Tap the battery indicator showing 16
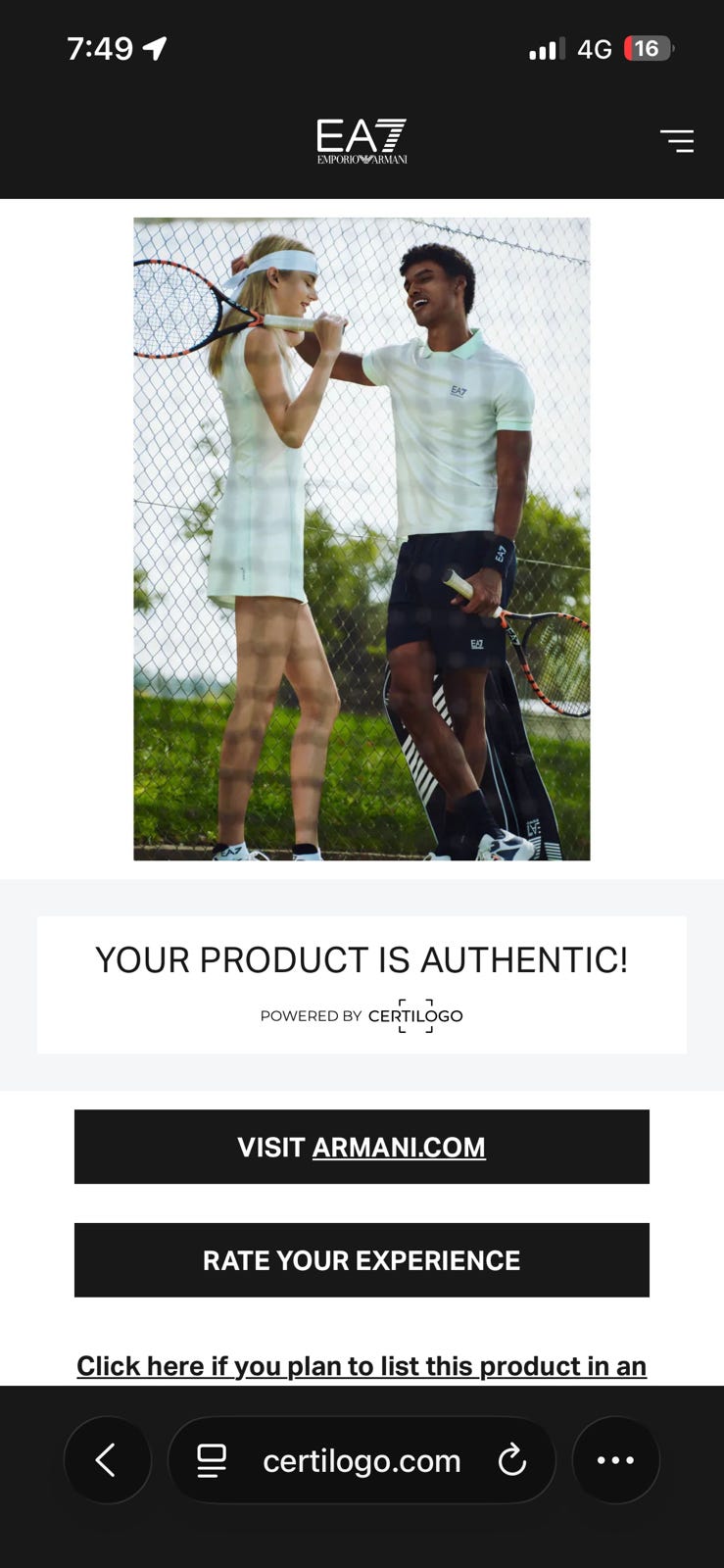Viewport: 724px width, 1568px height. click(649, 48)
